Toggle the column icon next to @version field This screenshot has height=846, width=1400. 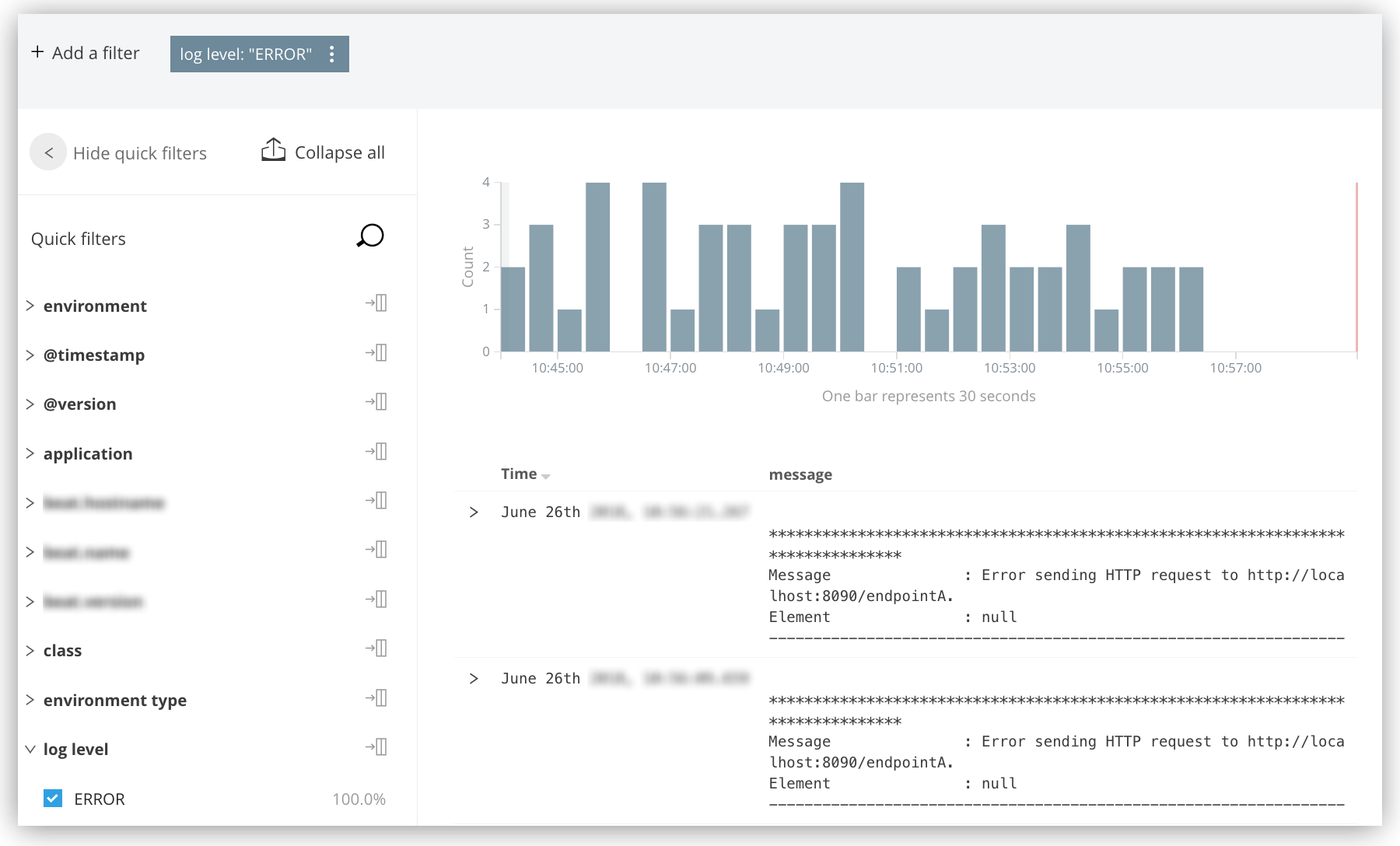click(x=376, y=401)
